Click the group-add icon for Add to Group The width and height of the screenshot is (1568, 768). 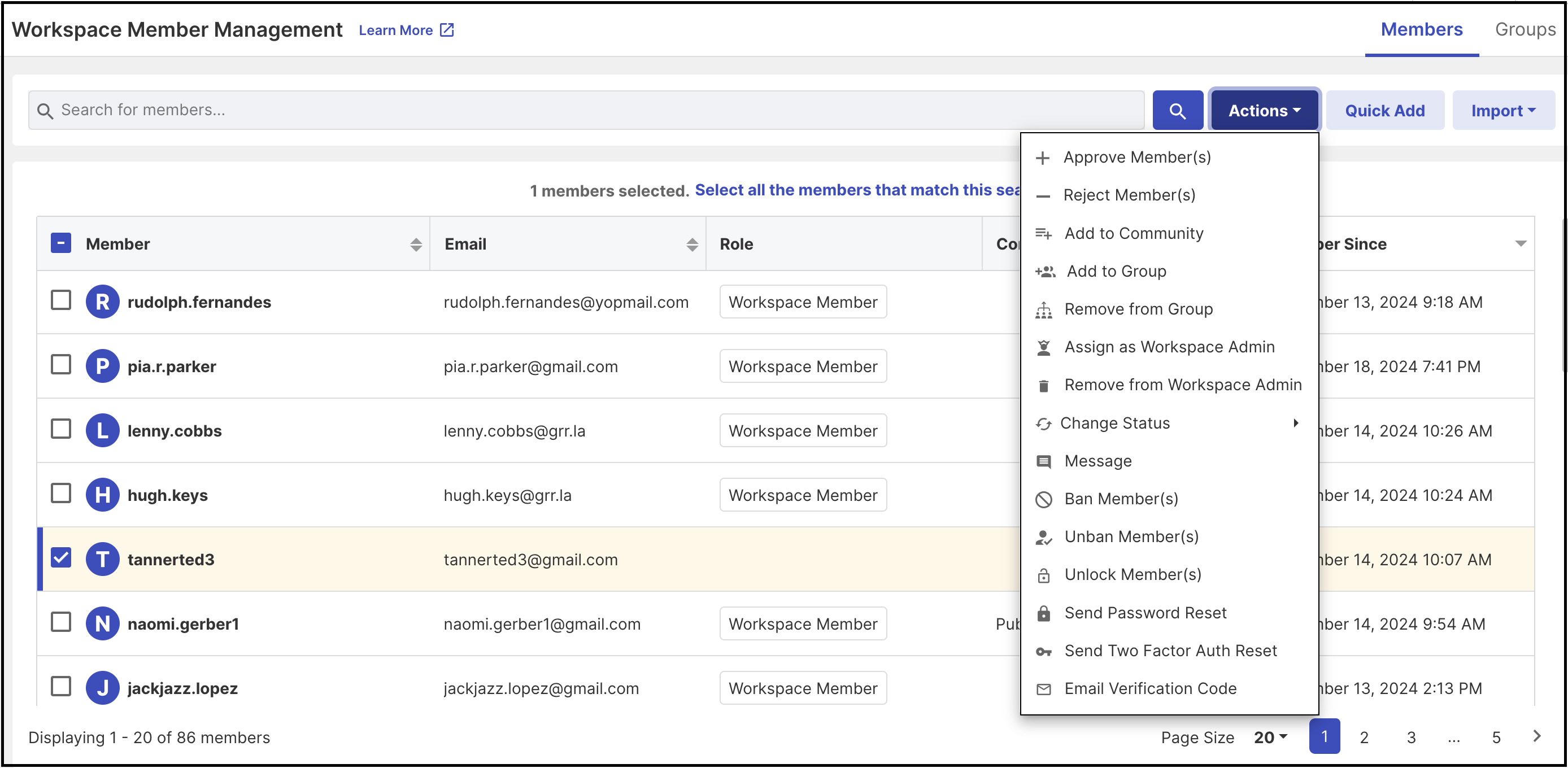click(1045, 272)
